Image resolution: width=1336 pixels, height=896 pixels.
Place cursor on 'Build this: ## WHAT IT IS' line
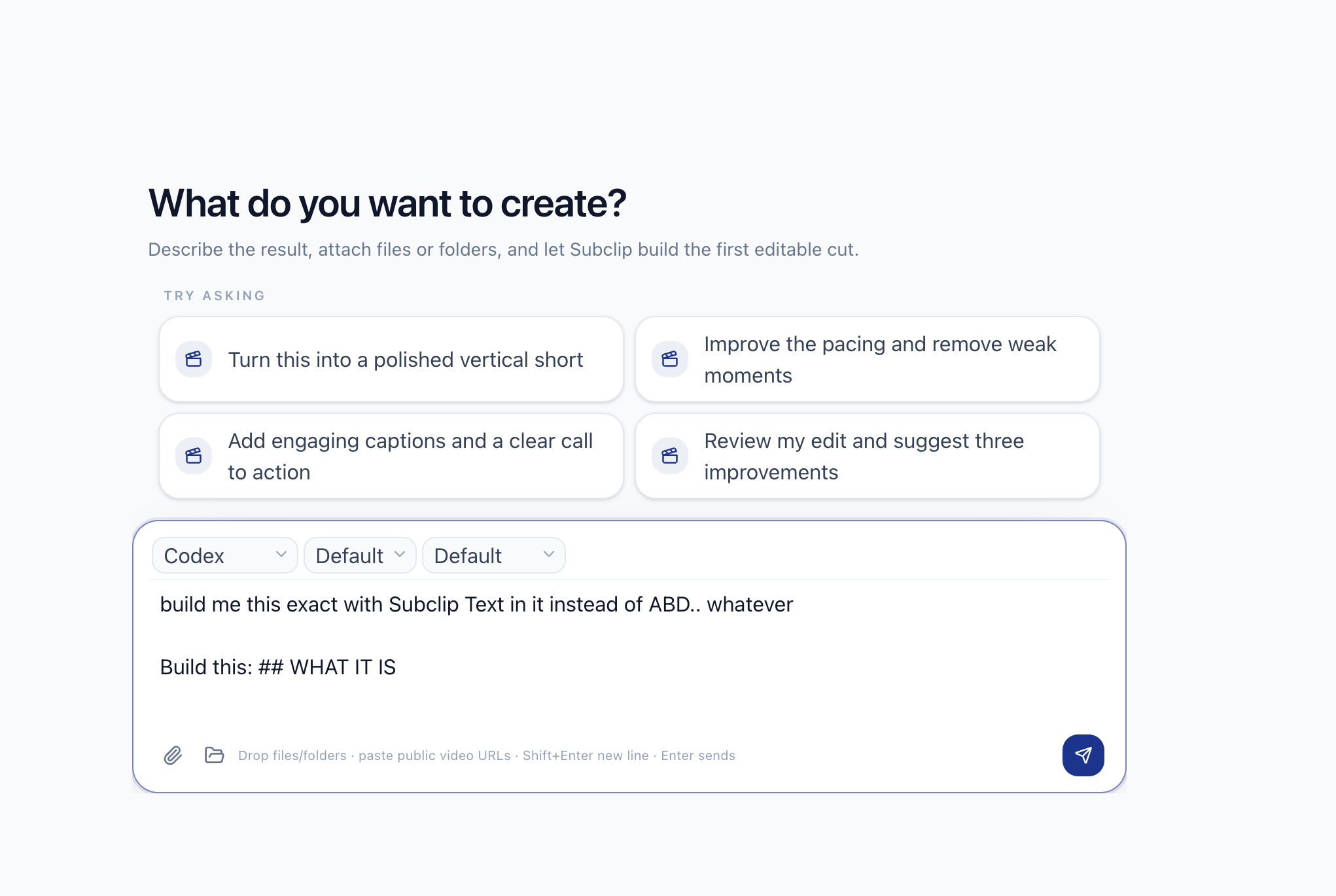[x=278, y=667]
